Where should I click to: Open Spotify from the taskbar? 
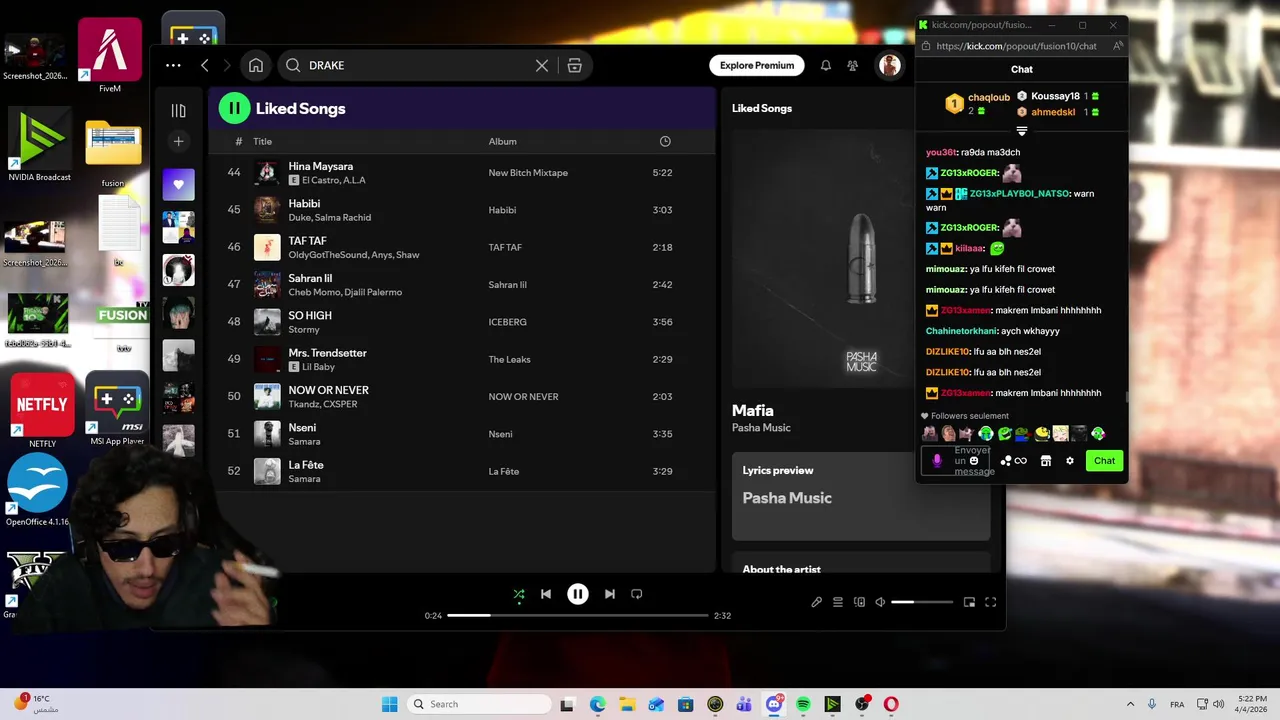click(x=803, y=704)
